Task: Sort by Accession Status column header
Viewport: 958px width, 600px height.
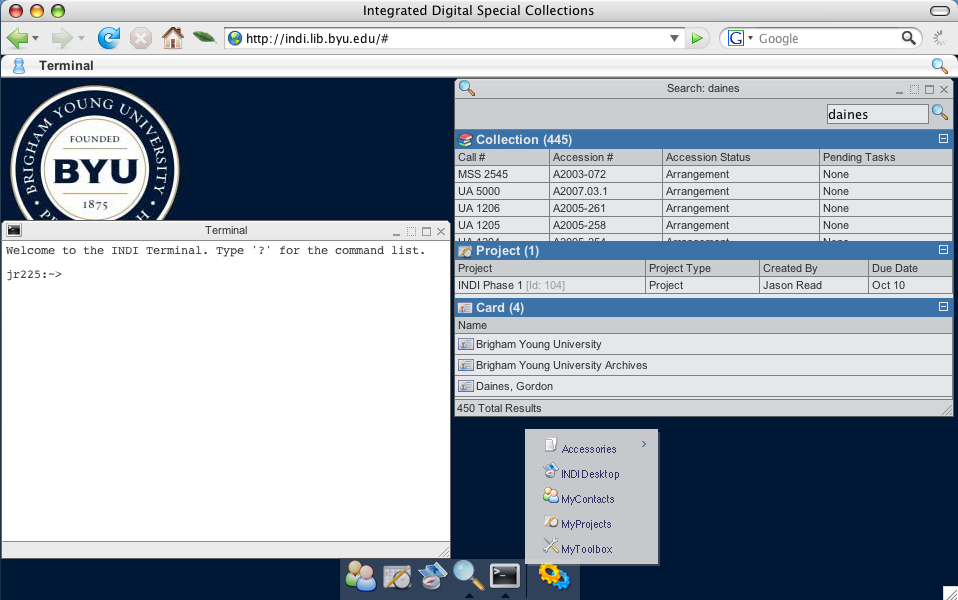Action: pos(741,157)
